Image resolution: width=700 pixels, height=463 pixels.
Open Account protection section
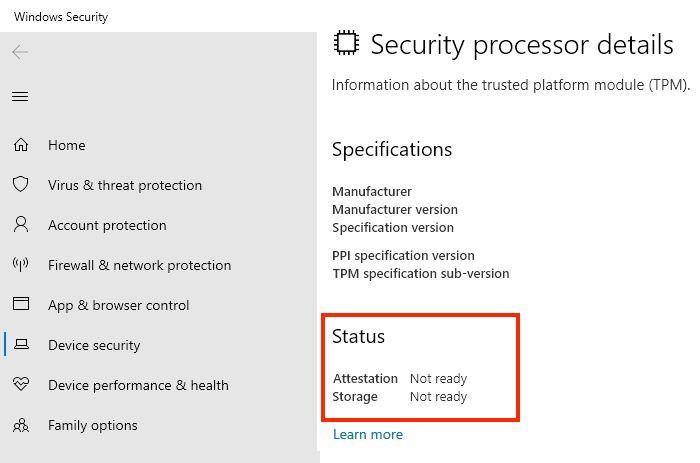(x=107, y=225)
